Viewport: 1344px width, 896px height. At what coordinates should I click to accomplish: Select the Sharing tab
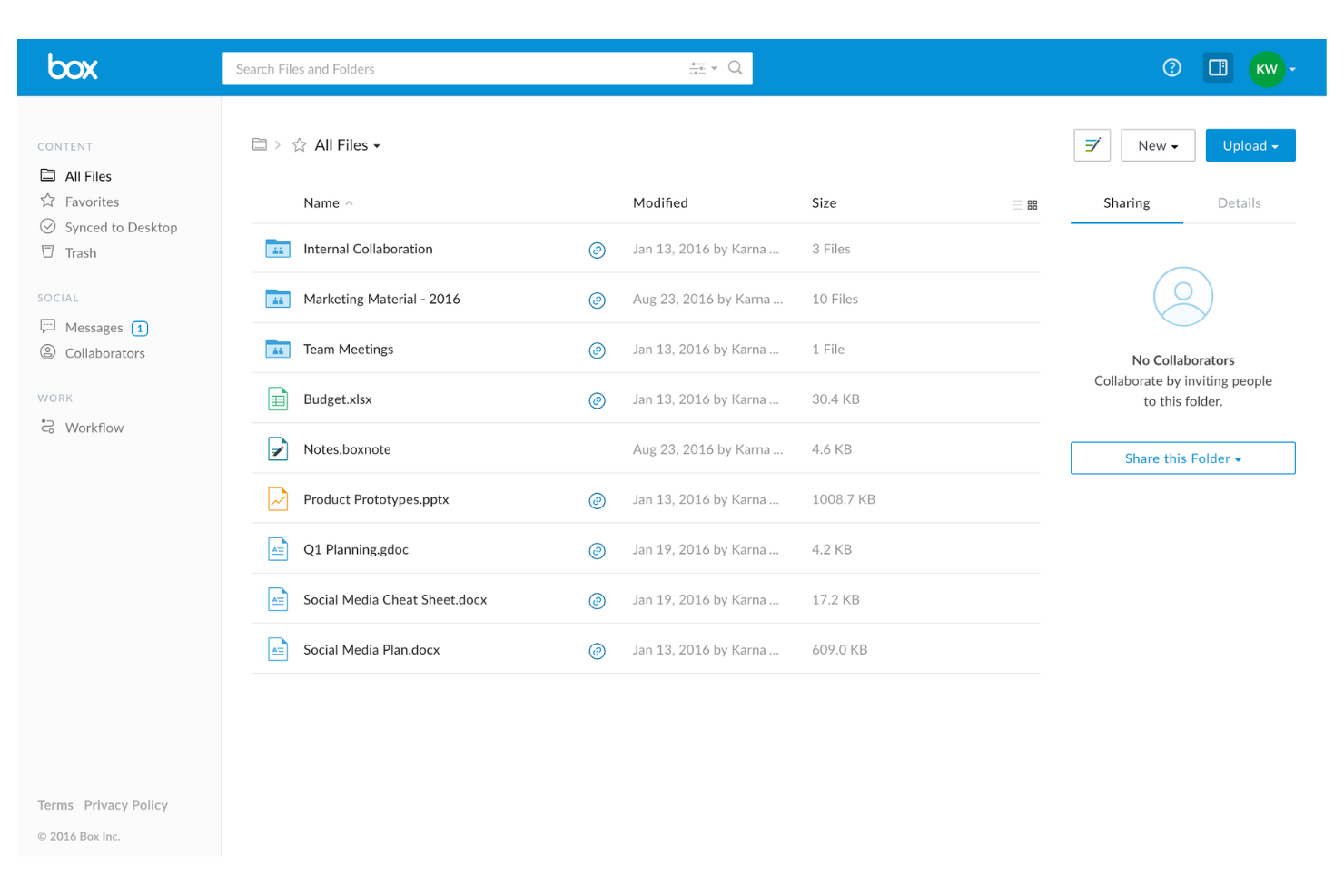point(1126,202)
